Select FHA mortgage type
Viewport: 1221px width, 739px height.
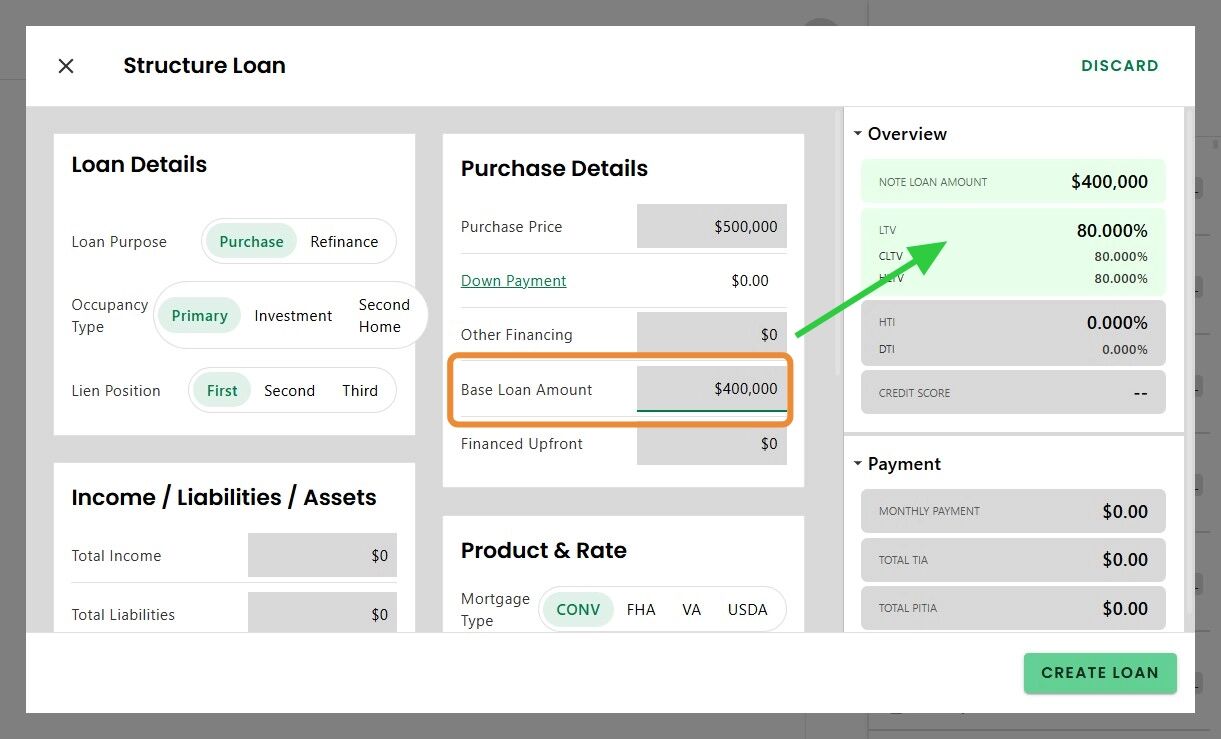pyautogui.click(x=641, y=610)
